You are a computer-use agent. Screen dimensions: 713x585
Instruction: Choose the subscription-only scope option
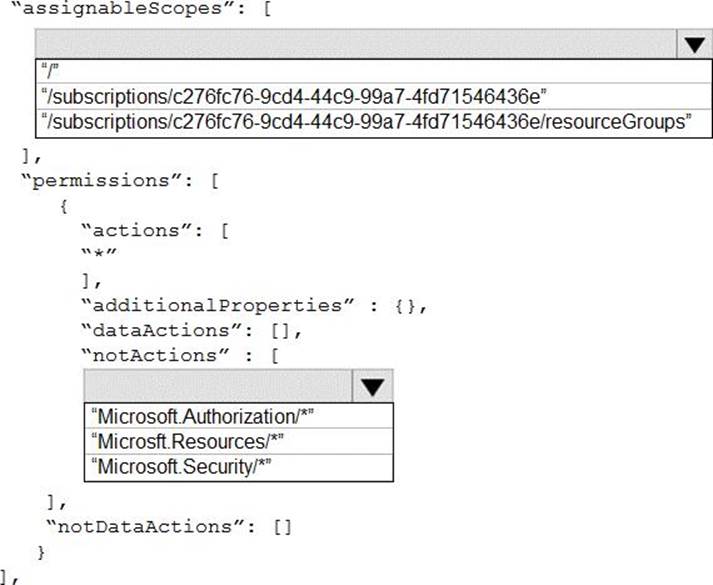click(295, 95)
